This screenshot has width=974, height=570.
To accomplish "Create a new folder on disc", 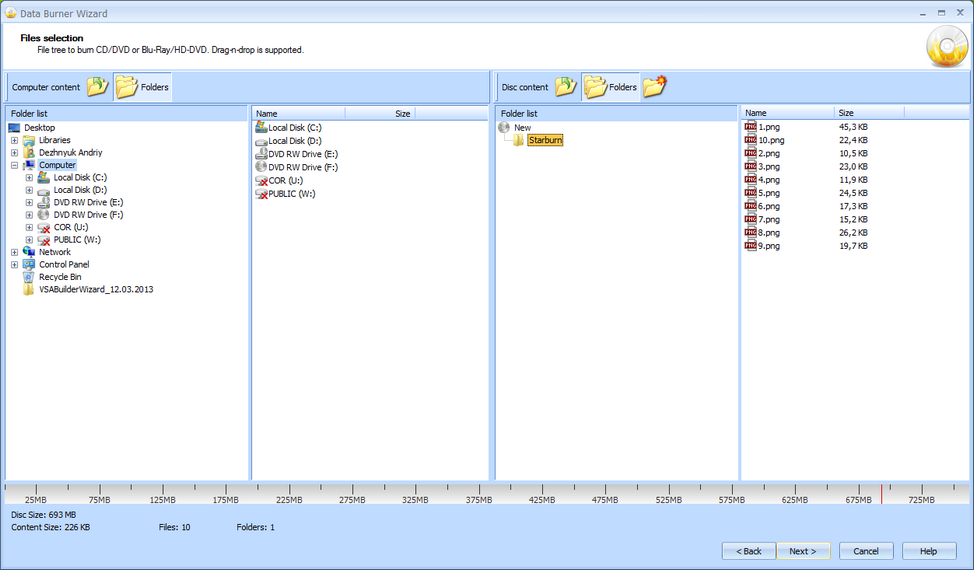I will click(x=655, y=86).
